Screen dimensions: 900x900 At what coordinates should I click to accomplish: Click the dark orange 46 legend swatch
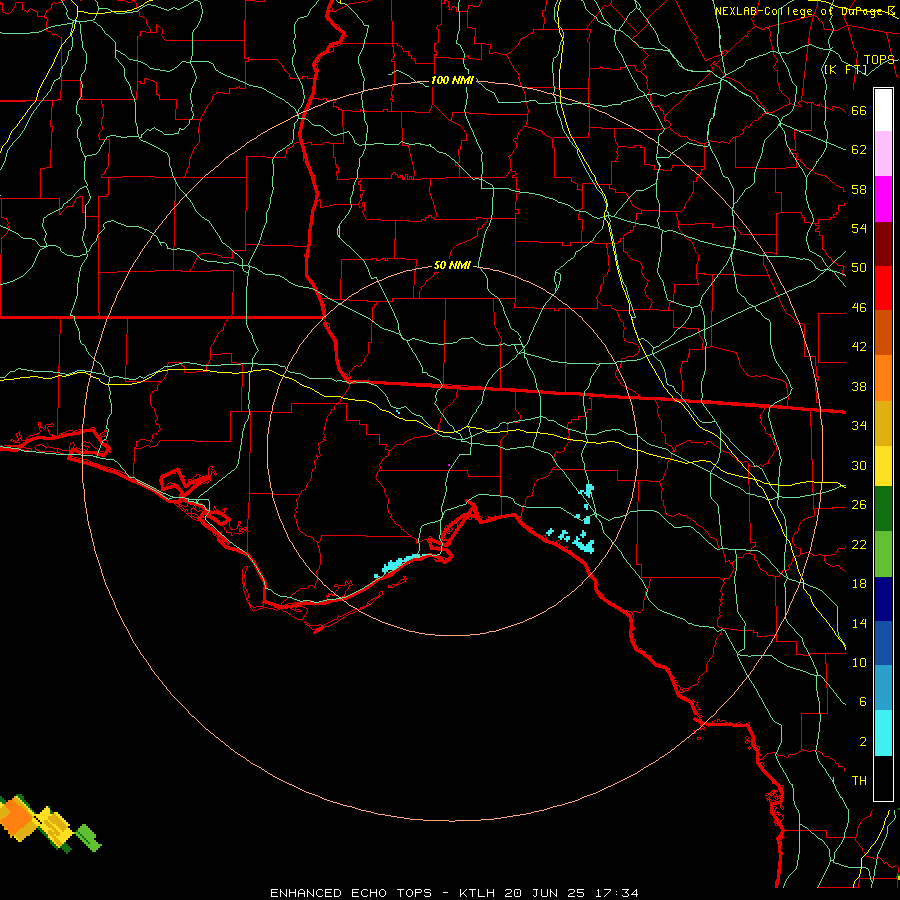[x=883, y=333]
